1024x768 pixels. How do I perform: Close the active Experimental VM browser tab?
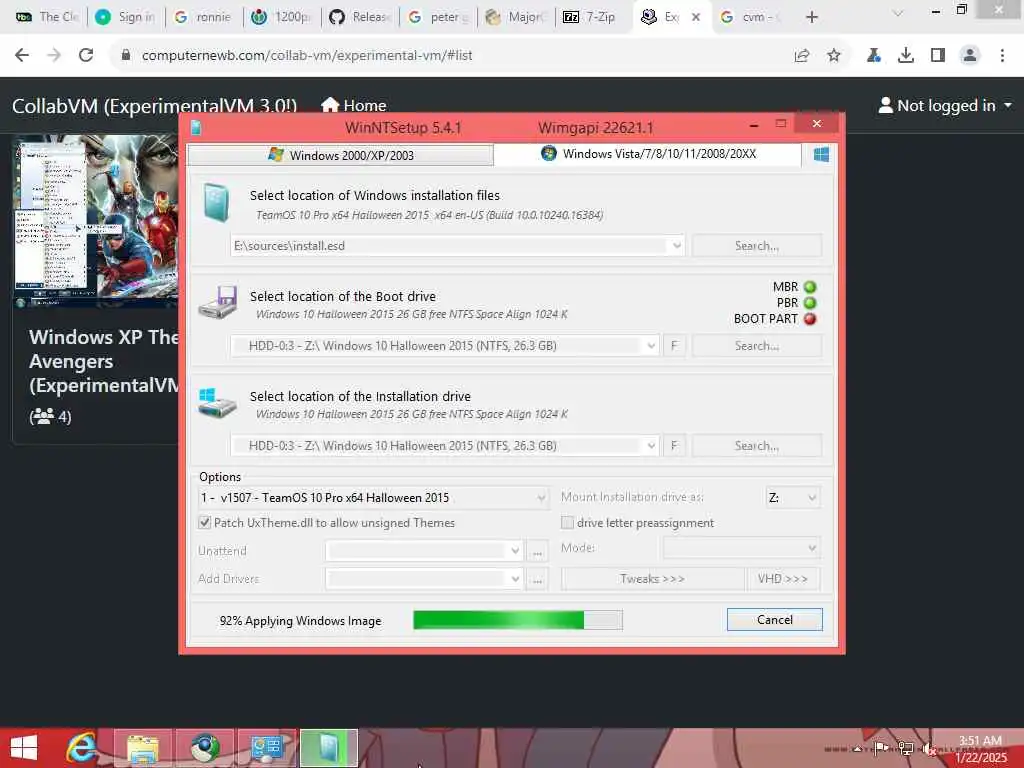click(696, 17)
